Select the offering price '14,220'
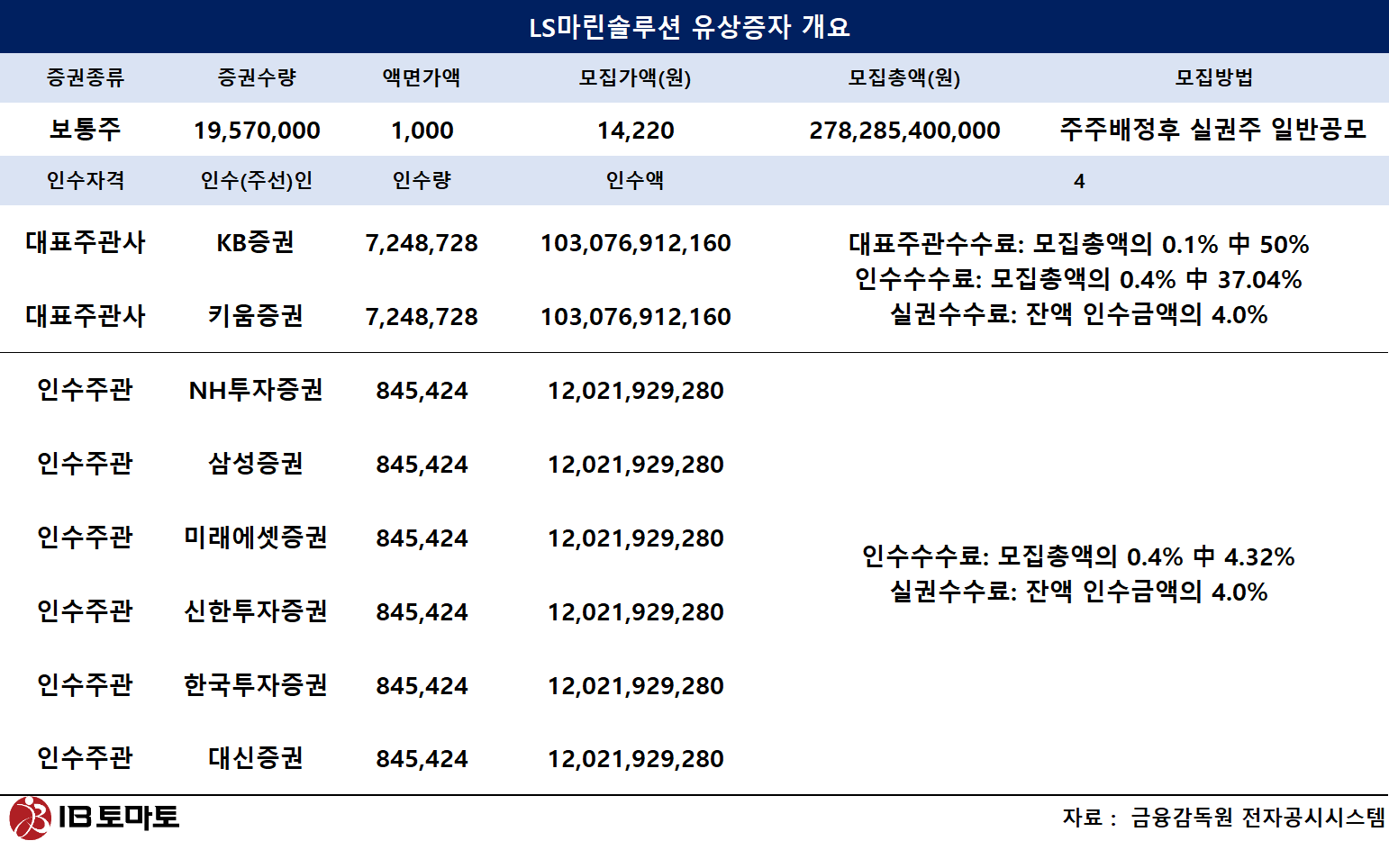The height and width of the screenshot is (868, 1389). tap(635, 131)
